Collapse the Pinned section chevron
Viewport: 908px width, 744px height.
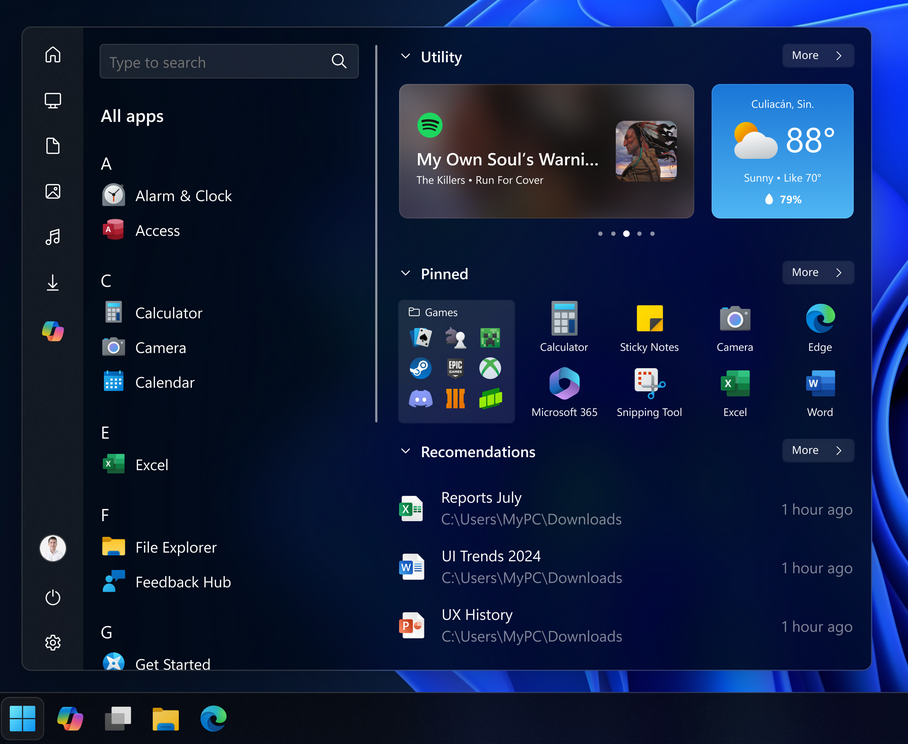pos(406,273)
